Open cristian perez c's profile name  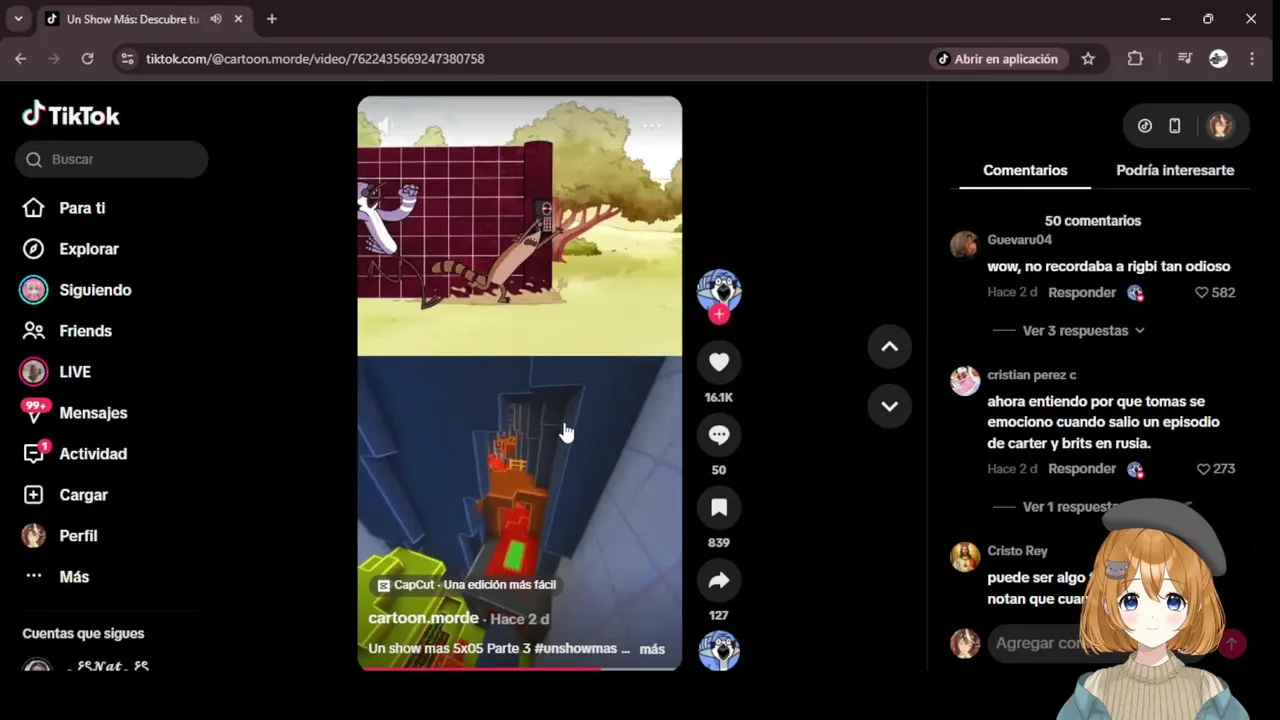[x=1031, y=375]
